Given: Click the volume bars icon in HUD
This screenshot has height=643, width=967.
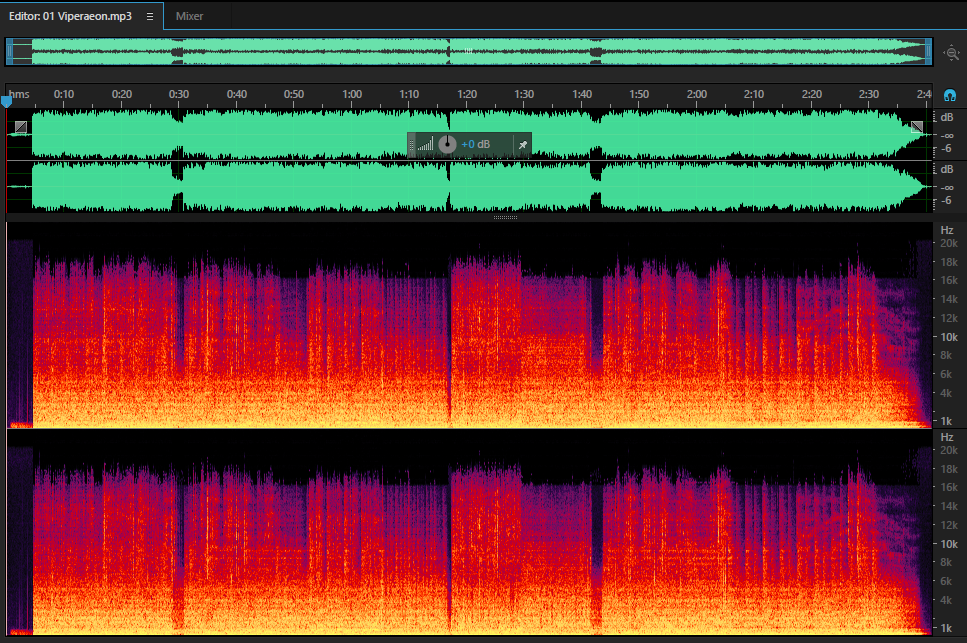Looking at the screenshot, I should pos(426,144).
